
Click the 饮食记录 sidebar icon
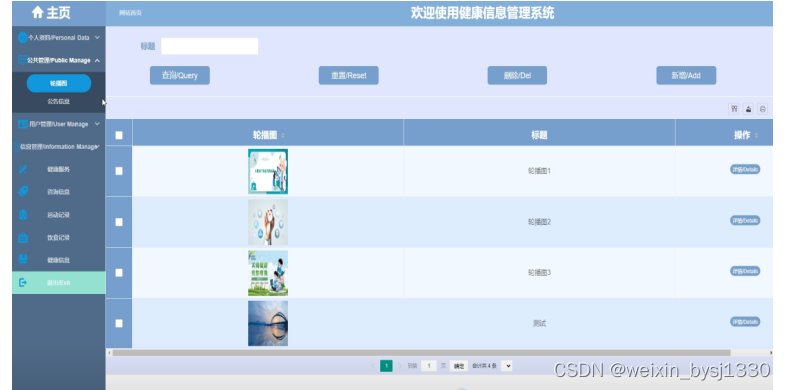tap(23, 237)
